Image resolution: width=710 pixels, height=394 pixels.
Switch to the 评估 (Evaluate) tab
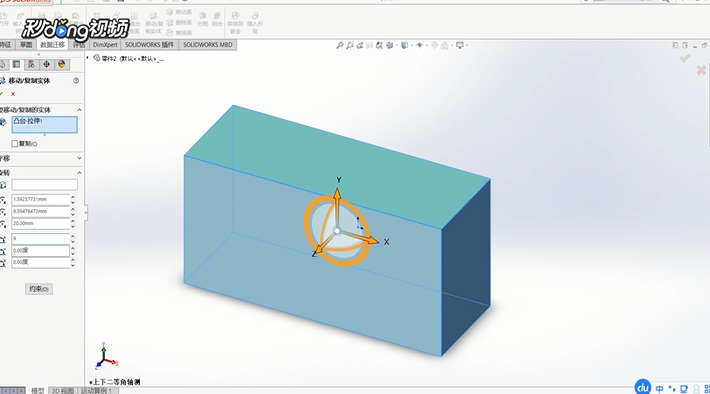pos(79,45)
